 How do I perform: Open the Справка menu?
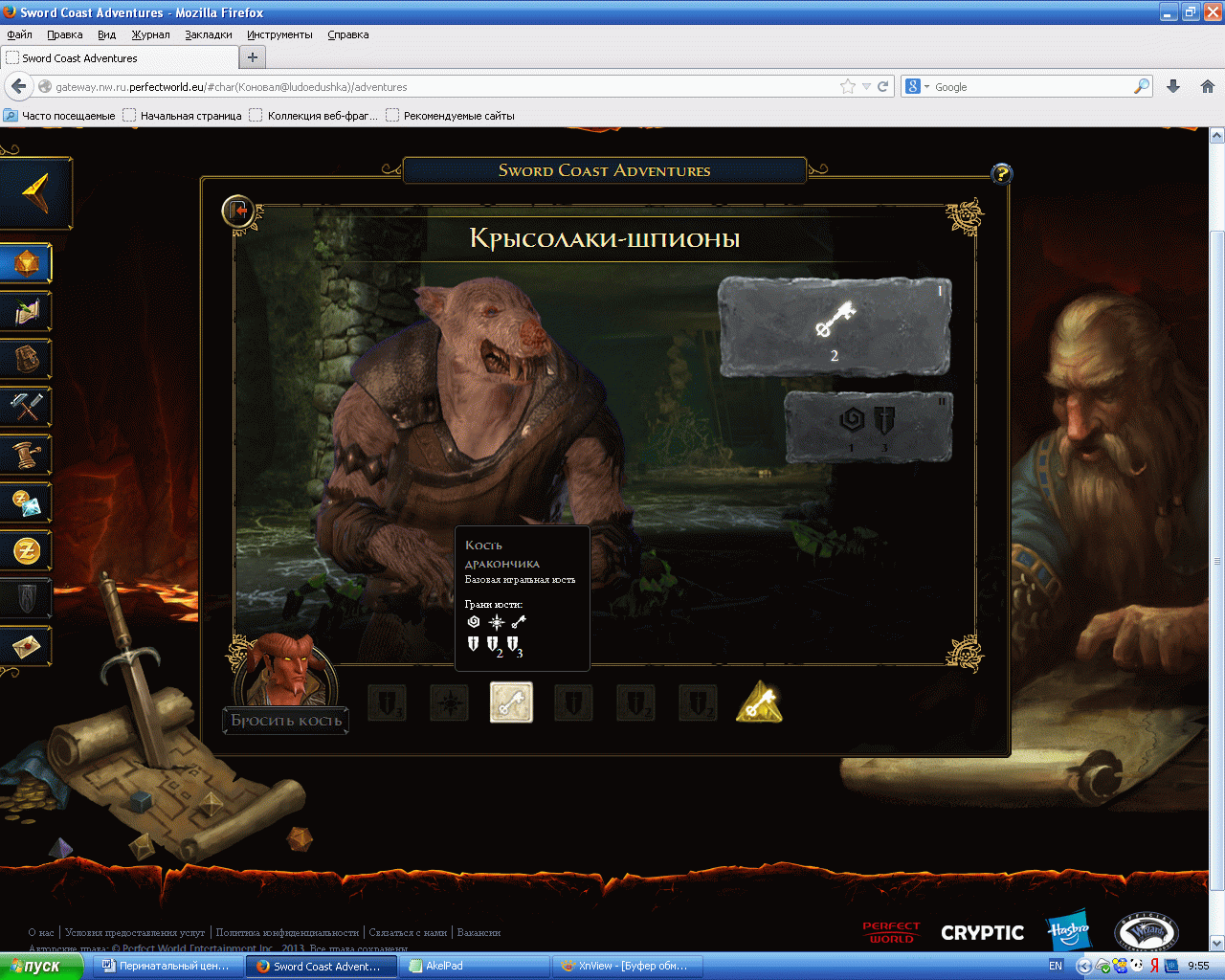347,34
